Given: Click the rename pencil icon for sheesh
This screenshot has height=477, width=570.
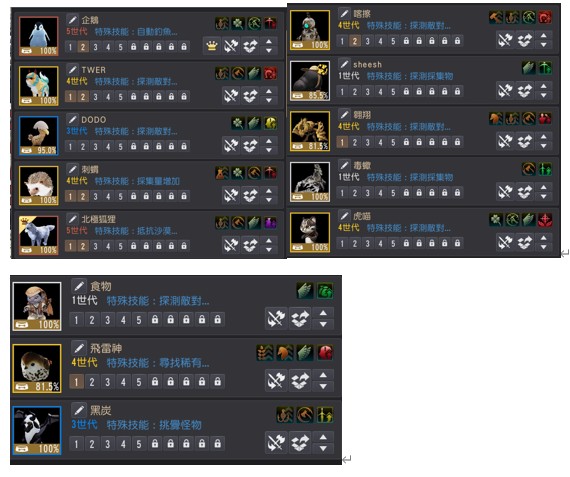Looking at the screenshot, I should (344, 64).
